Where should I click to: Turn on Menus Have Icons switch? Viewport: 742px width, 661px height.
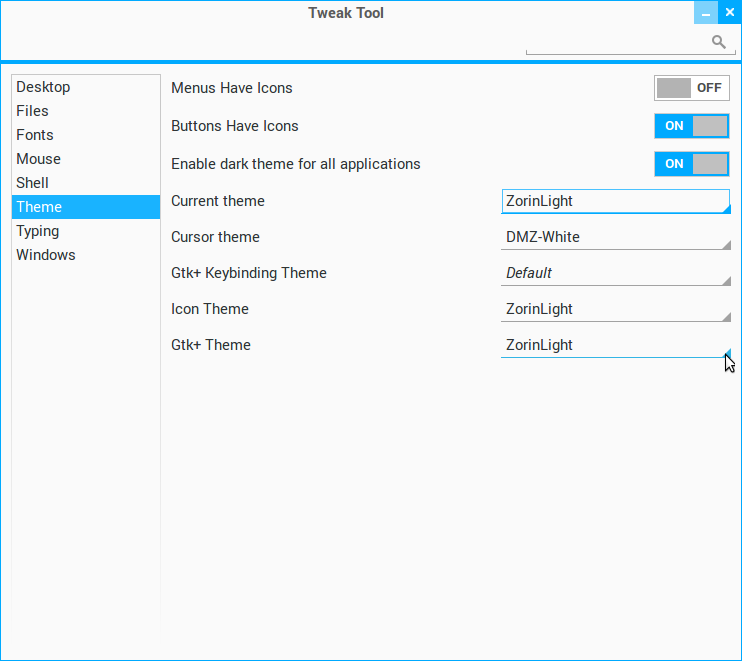coord(691,88)
